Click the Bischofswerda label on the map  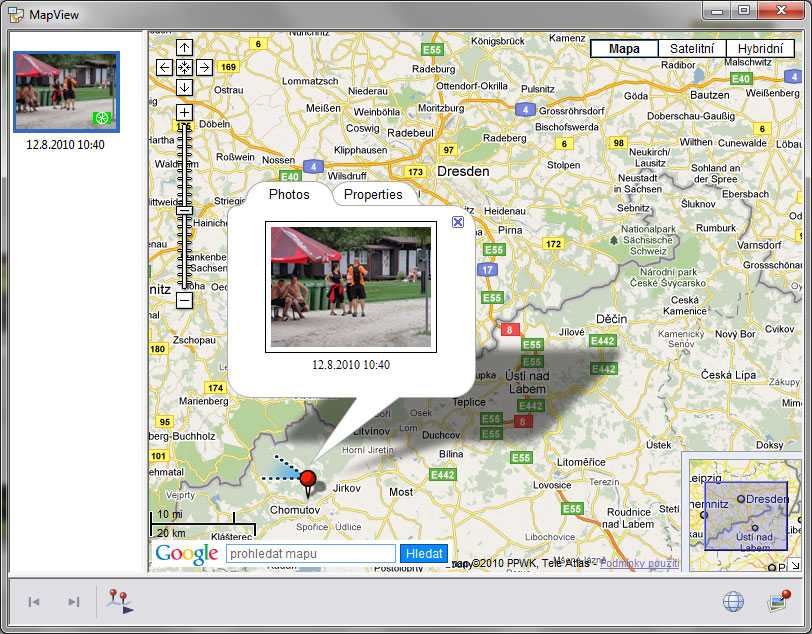(x=567, y=127)
